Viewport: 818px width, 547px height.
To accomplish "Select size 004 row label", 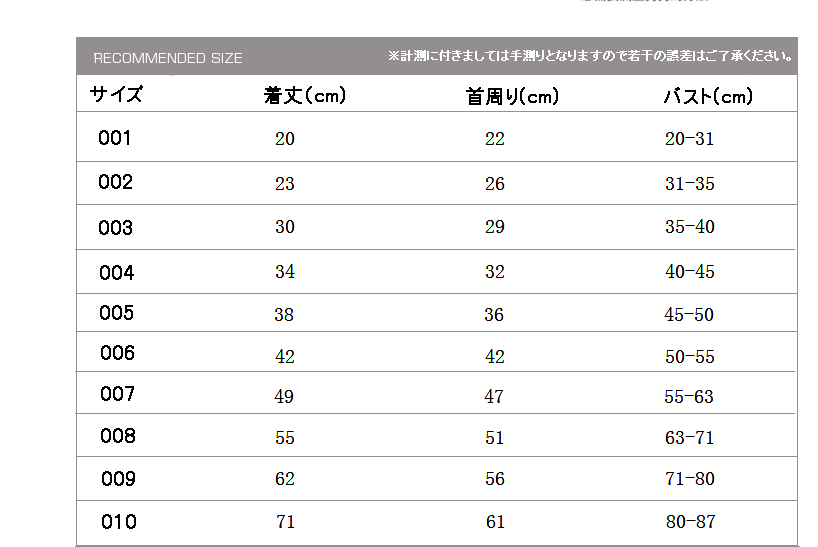I will point(116,273).
